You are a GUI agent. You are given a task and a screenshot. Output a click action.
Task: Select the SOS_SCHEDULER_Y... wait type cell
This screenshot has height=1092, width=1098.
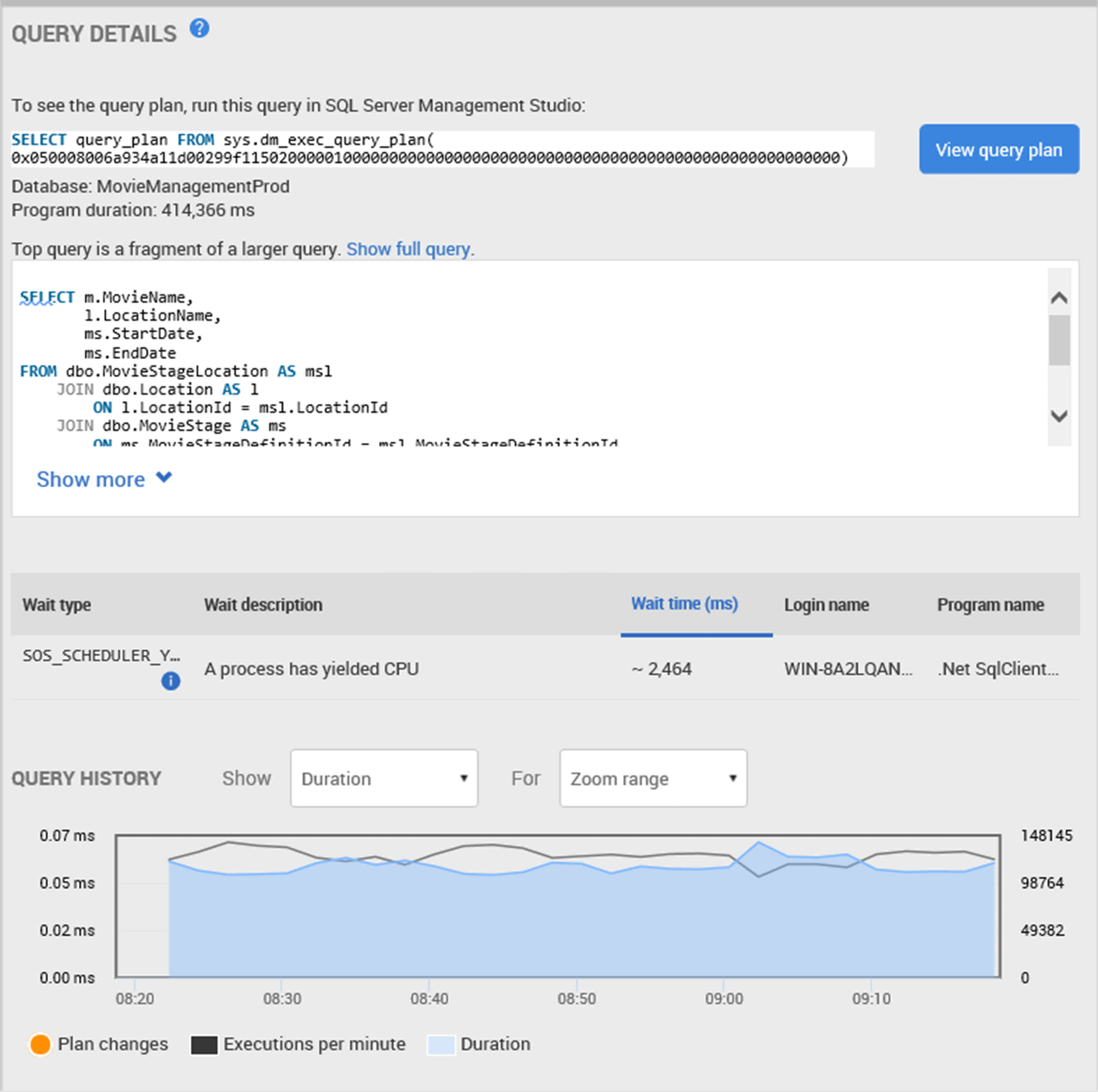[101, 655]
